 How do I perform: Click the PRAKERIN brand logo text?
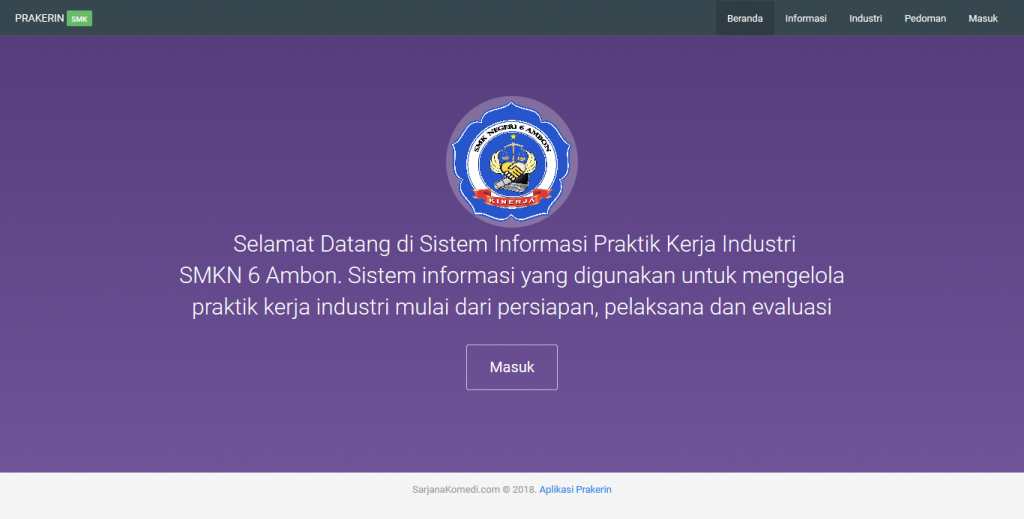click(x=39, y=18)
